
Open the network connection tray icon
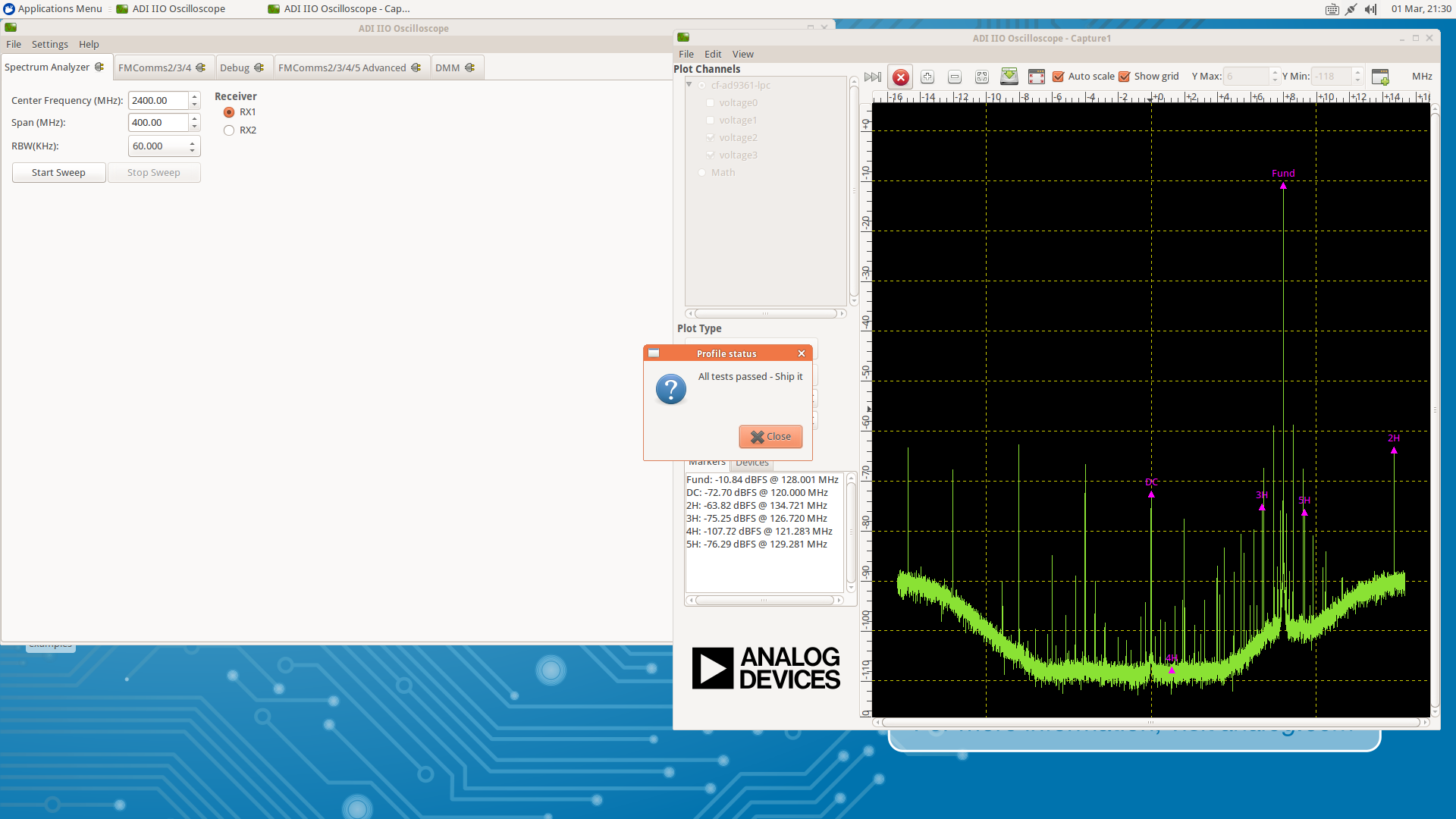[x=1351, y=9]
